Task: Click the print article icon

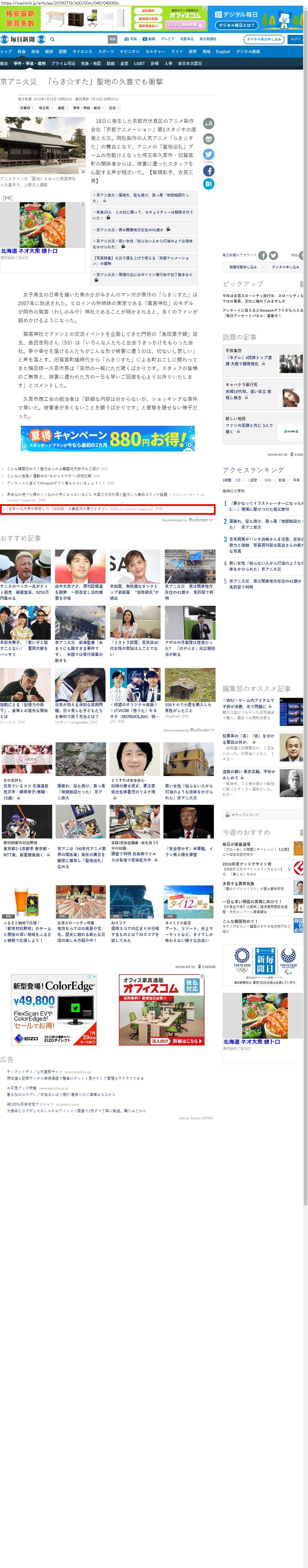Action: tap(208, 139)
